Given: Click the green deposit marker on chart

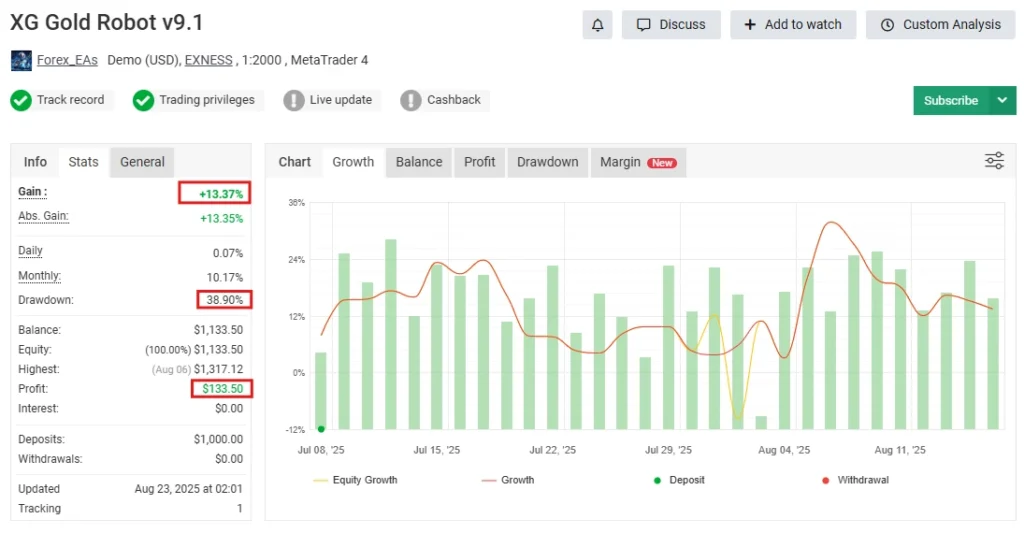Looking at the screenshot, I should [x=321, y=428].
